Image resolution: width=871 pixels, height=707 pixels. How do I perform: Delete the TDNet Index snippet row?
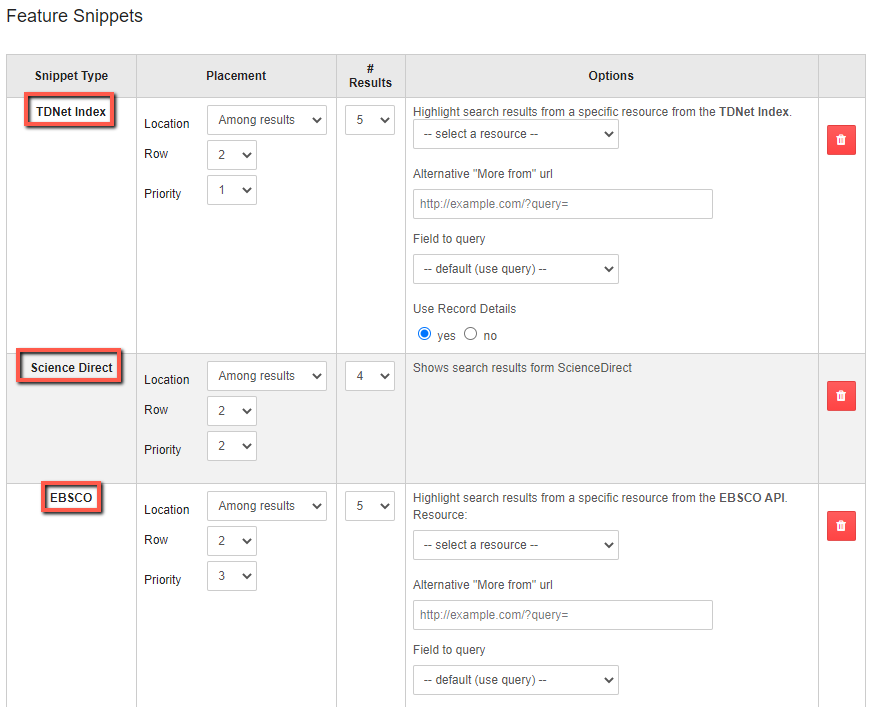pyautogui.click(x=841, y=140)
